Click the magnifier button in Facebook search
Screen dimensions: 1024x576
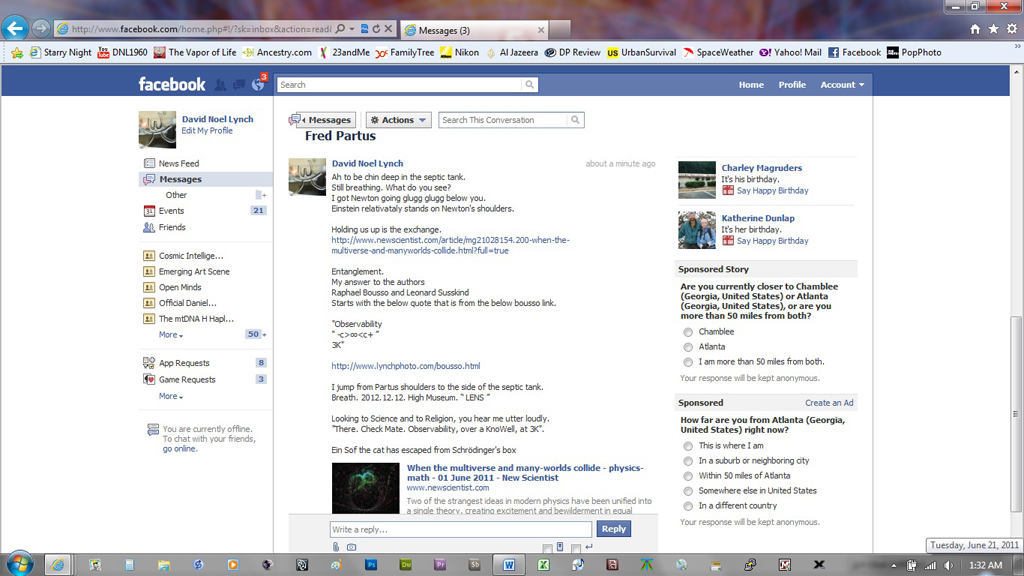pos(530,85)
